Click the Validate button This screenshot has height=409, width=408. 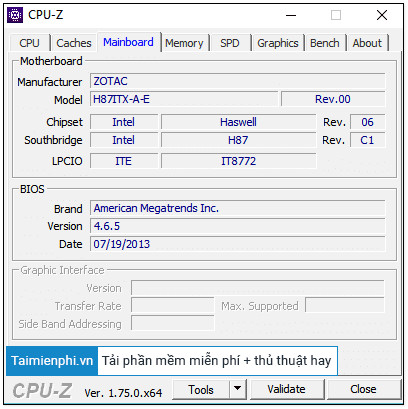pos(286,389)
